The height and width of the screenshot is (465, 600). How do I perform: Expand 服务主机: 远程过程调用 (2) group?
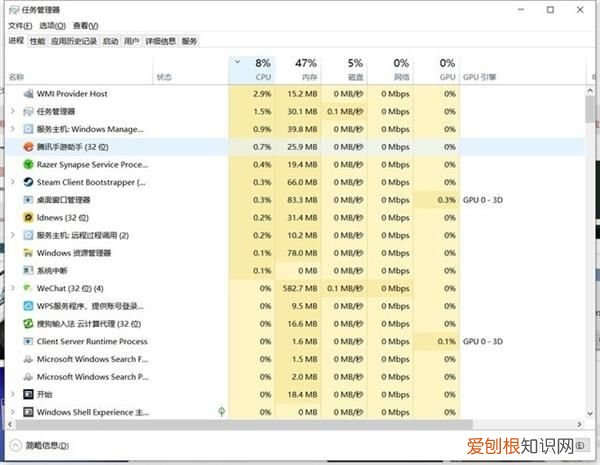pyautogui.click(x=13, y=235)
